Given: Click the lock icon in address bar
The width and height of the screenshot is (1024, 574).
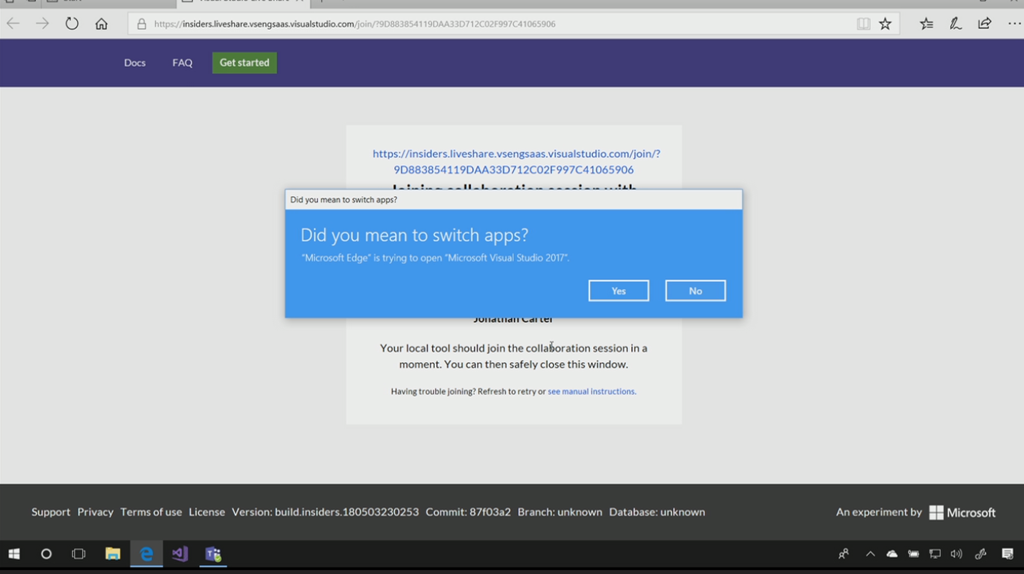Looking at the screenshot, I should pos(142,24).
